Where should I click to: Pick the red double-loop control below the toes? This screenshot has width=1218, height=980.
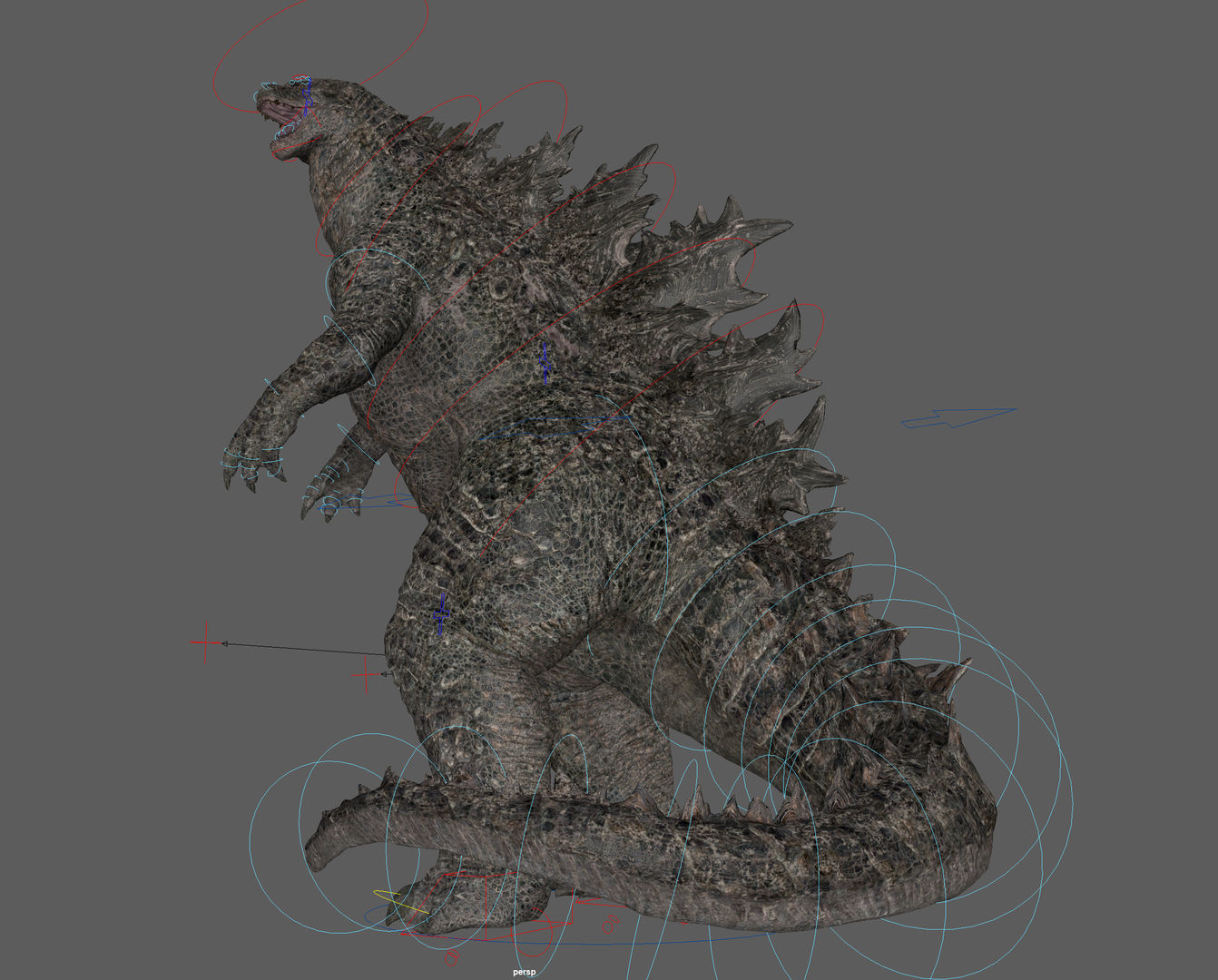(450, 958)
